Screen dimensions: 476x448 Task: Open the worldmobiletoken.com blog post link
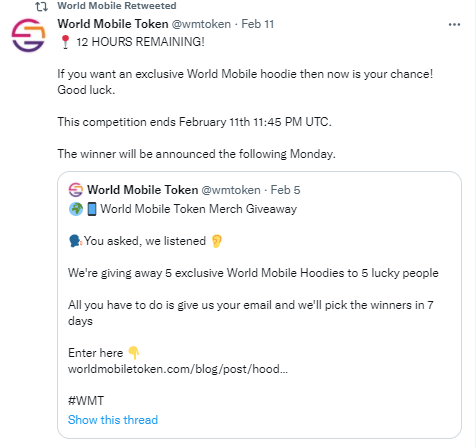178,369
